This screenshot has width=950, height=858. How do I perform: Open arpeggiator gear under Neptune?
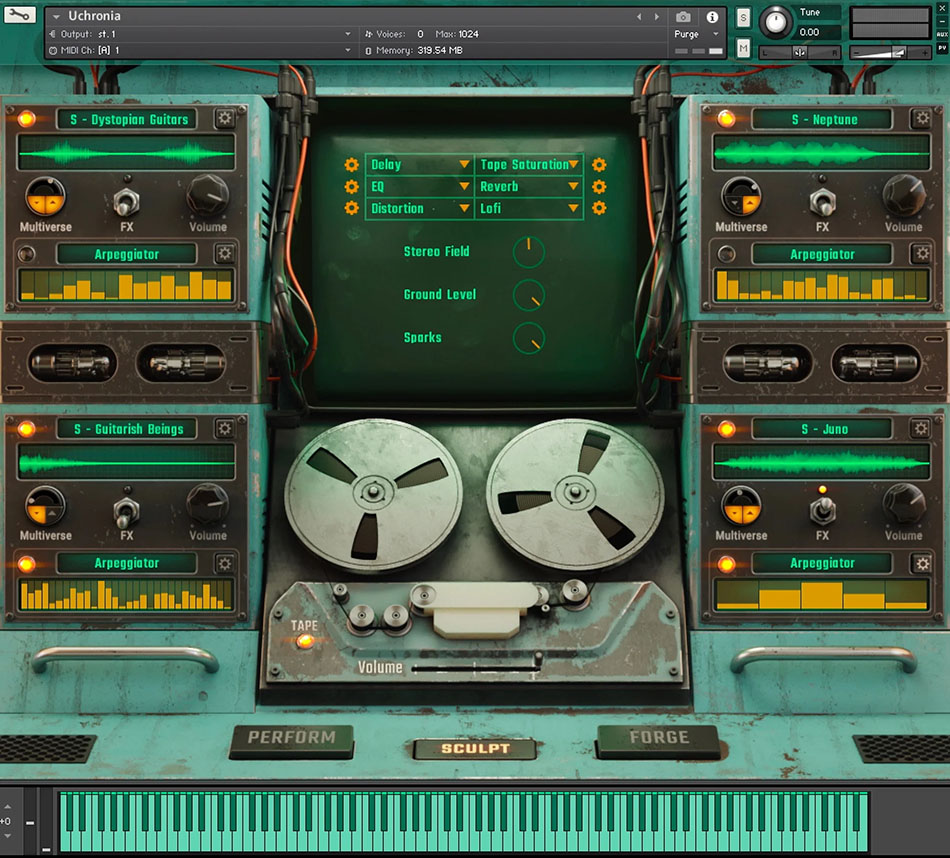[x=922, y=253]
